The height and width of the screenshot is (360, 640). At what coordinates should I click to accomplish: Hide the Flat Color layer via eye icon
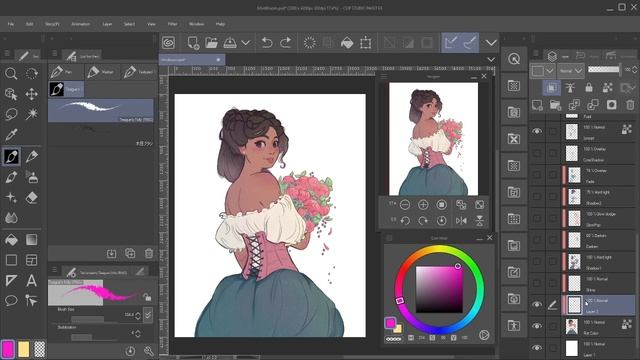(537, 326)
